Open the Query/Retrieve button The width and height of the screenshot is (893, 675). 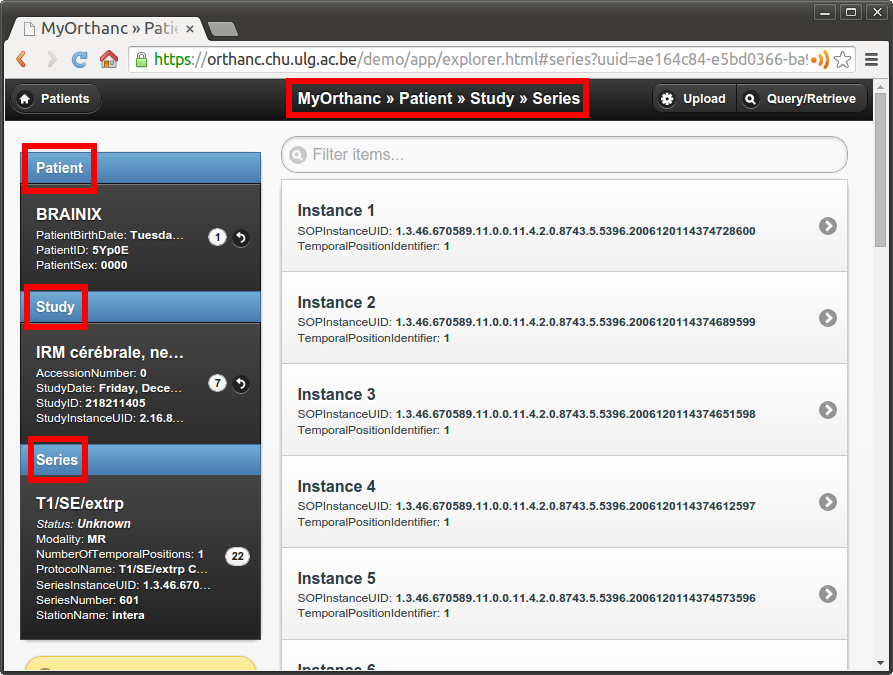coord(802,99)
